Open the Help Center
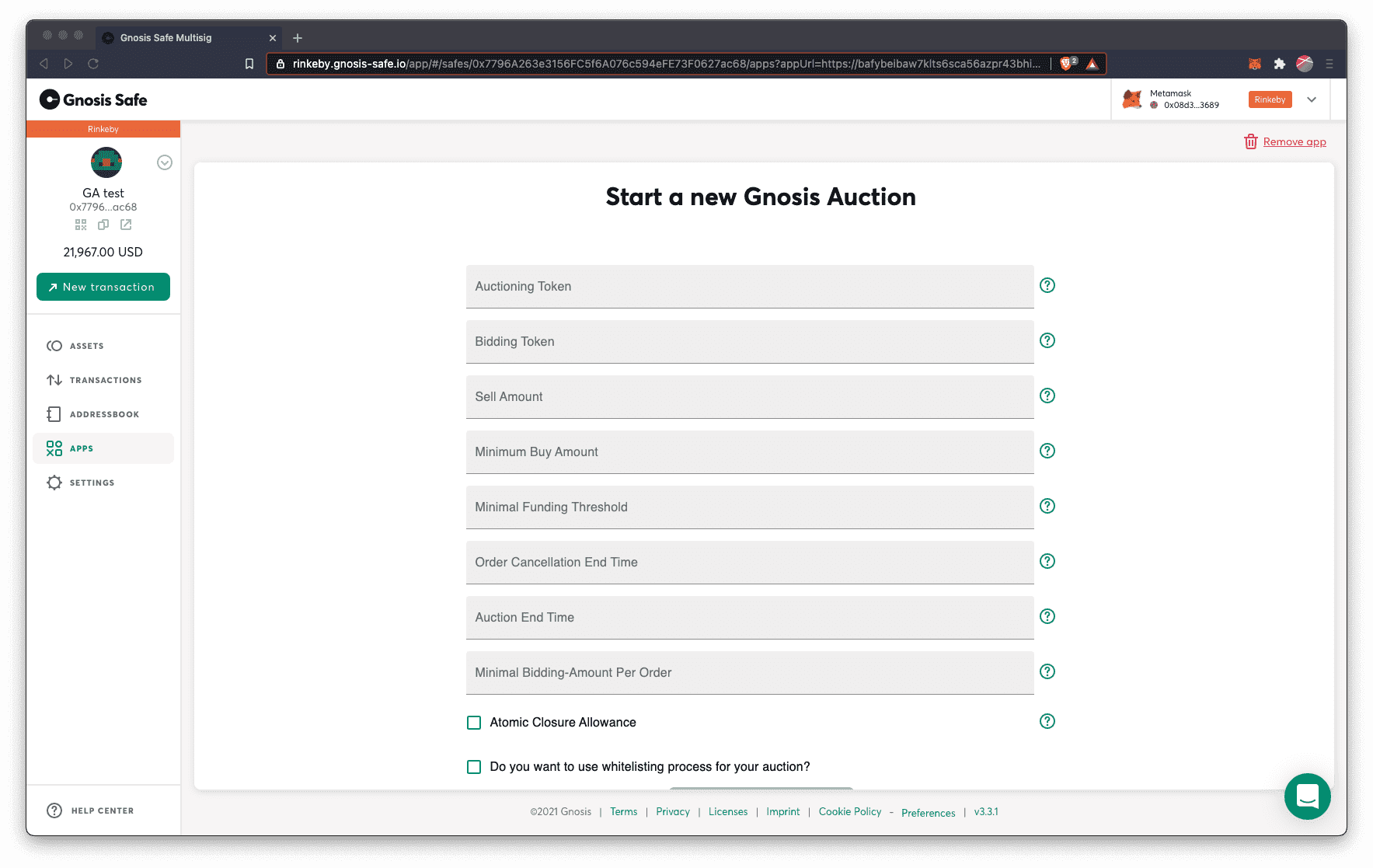Image resolution: width=1373 pixels, height=868 pixels. click(x=91, y=810)
